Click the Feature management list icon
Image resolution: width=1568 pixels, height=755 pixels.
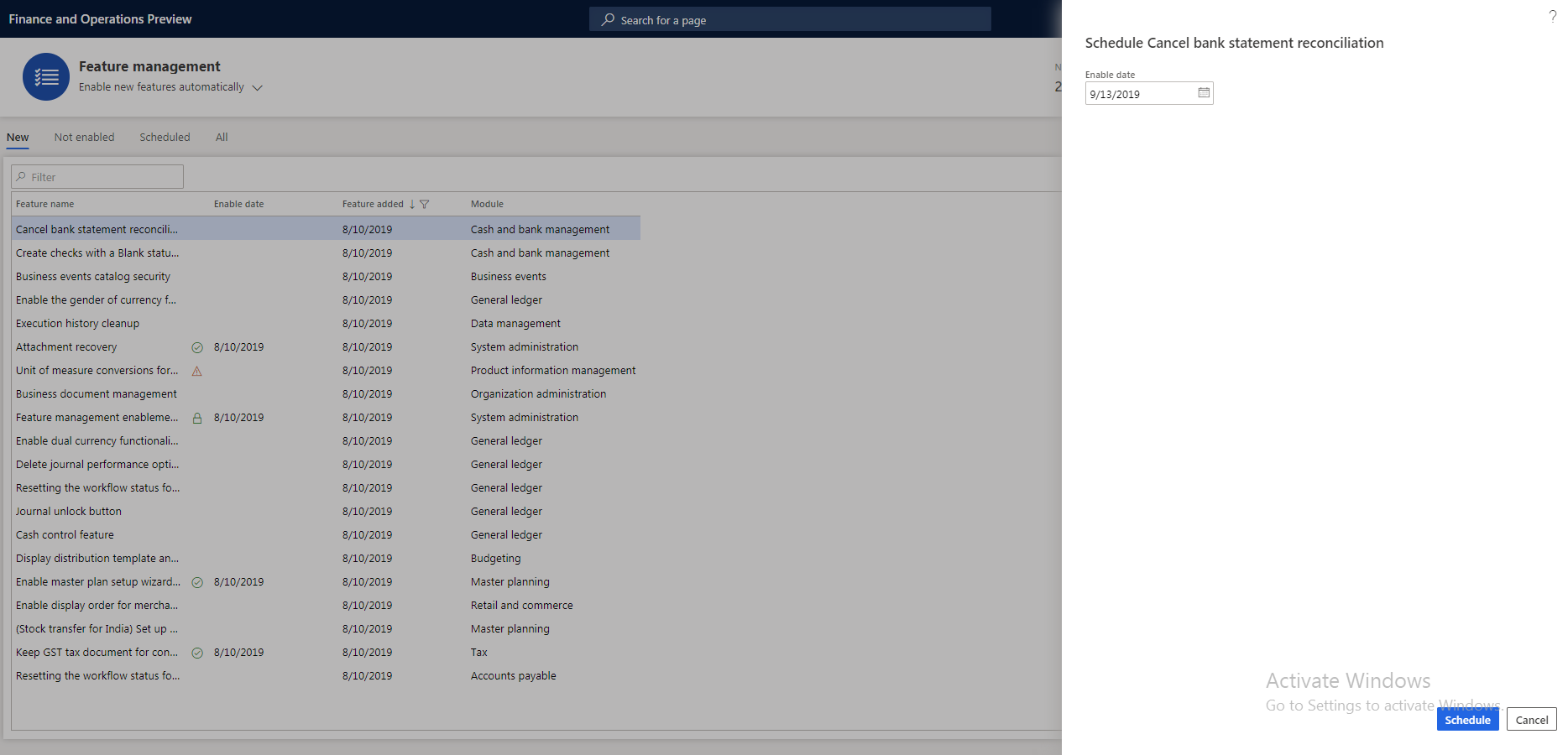[x=46, y=76]
